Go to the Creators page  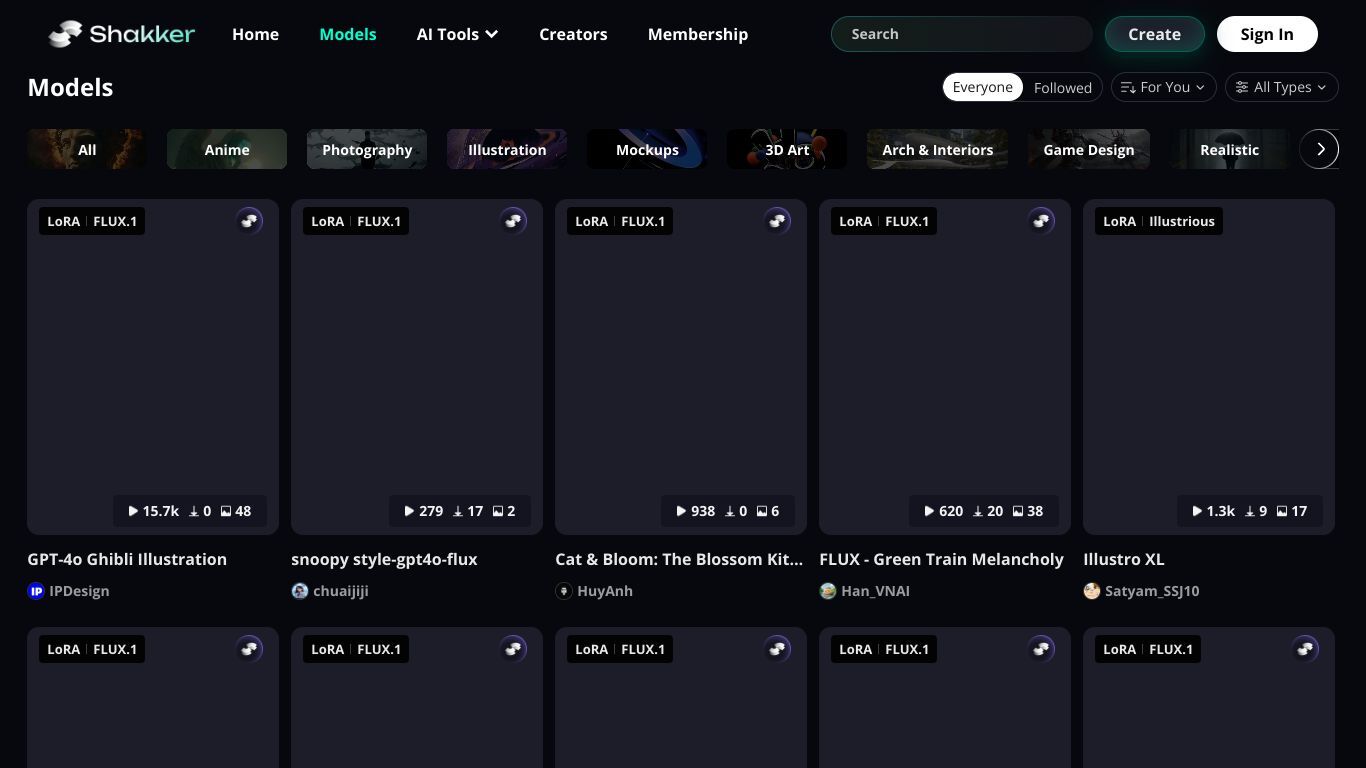tap(573, 34)
